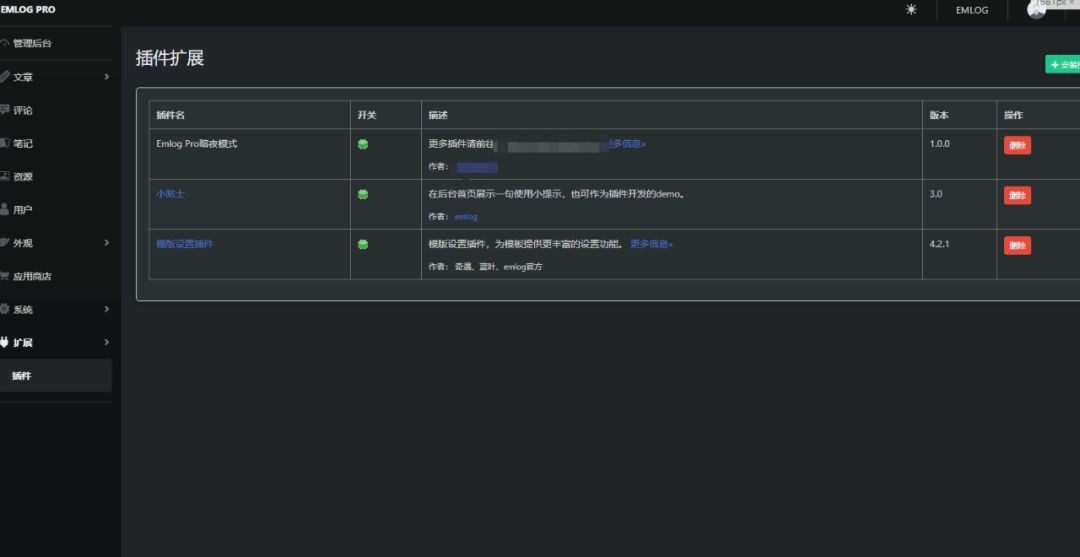Viewport: 1080px width, 557px height.
Task: Toggle the Emlog Pro dark mode plugin switch
Action: coord(363,144)
